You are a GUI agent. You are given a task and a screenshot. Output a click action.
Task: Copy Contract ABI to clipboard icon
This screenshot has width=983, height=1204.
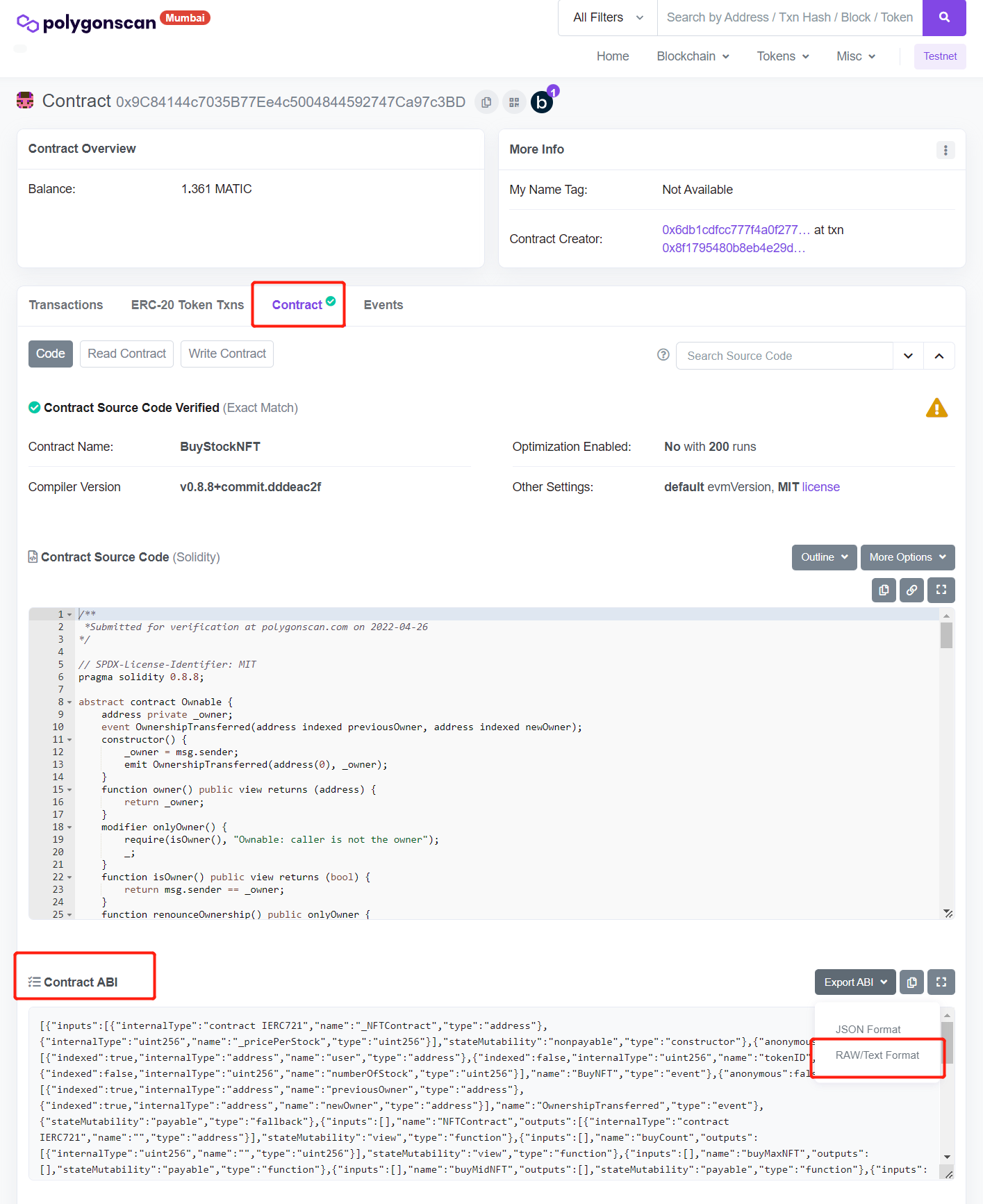pos(912,982)
